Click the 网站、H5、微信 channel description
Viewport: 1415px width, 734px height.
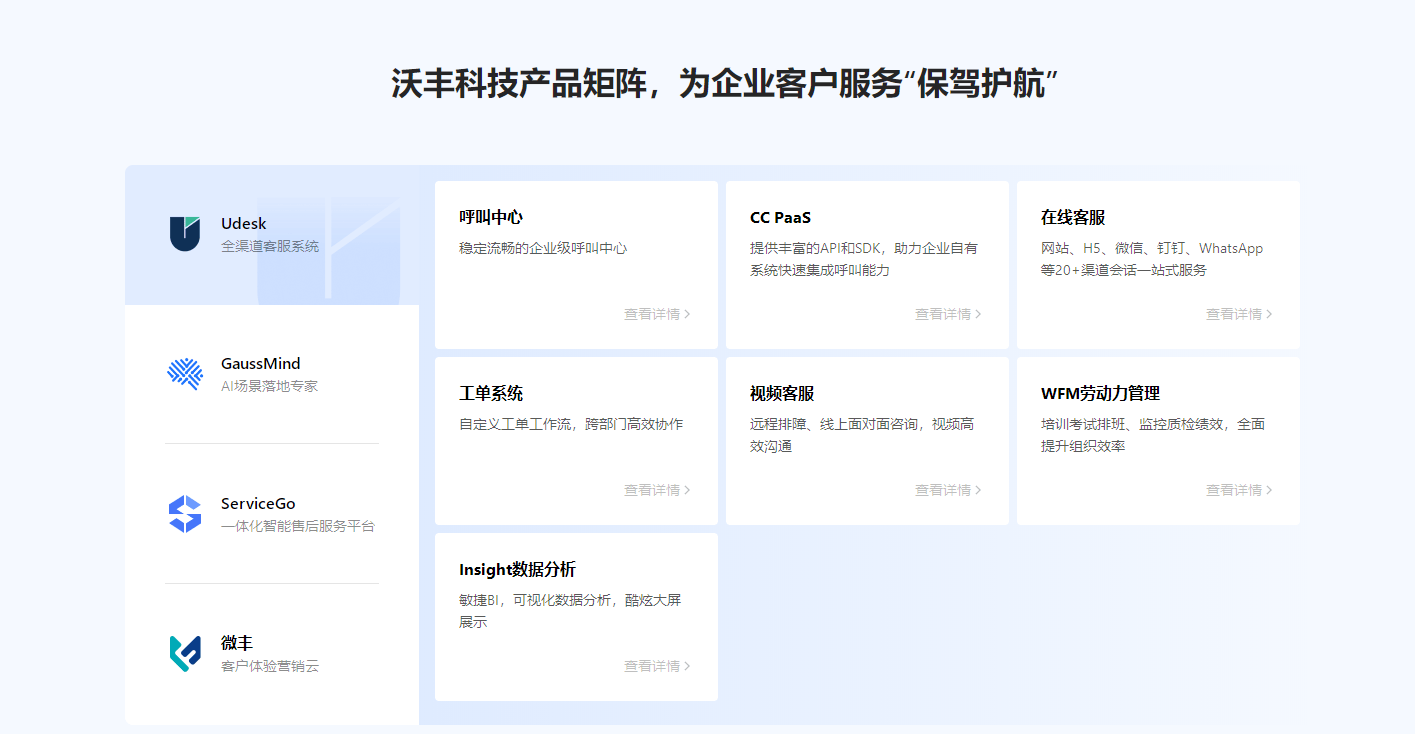pyautogui.click(x=1152, y=259)
